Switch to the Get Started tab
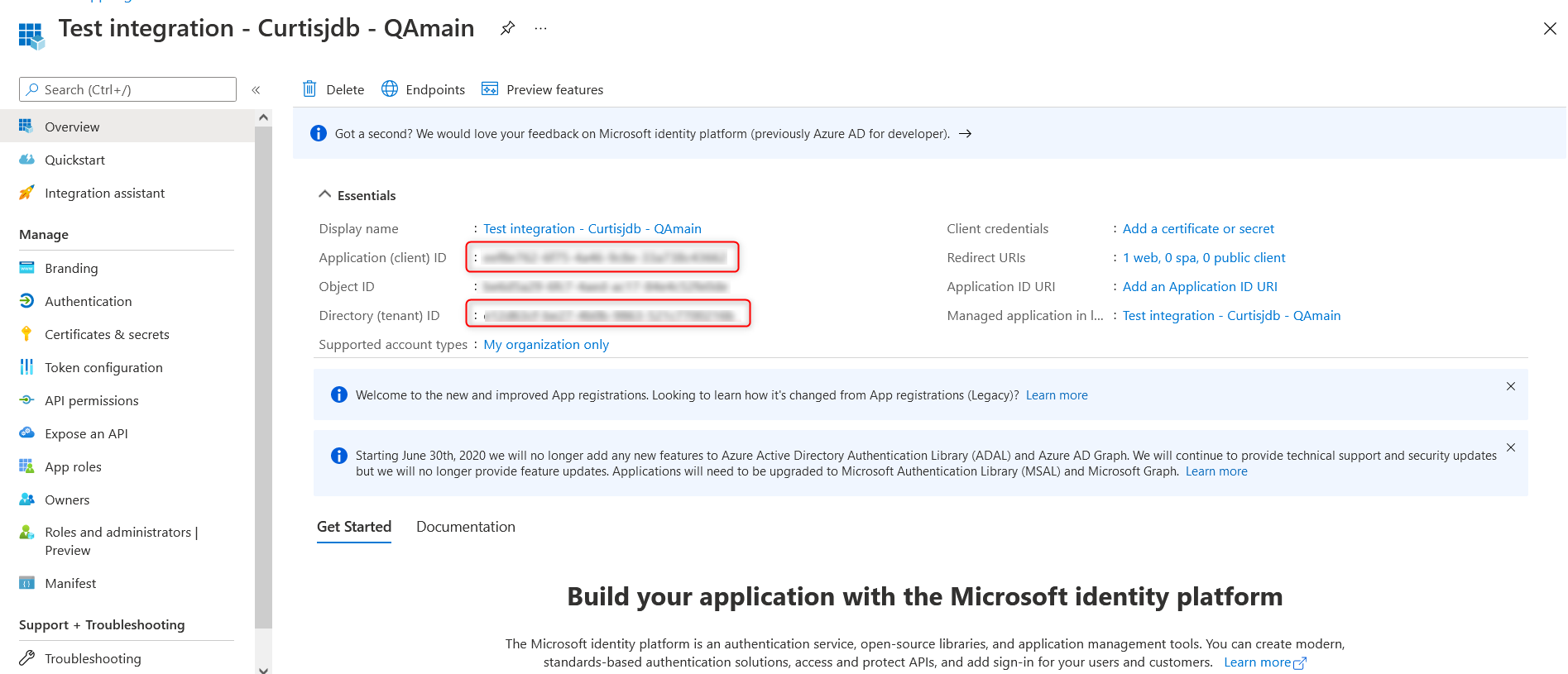The height and width of the screenshot is (674, 1568). pos(354,527)
